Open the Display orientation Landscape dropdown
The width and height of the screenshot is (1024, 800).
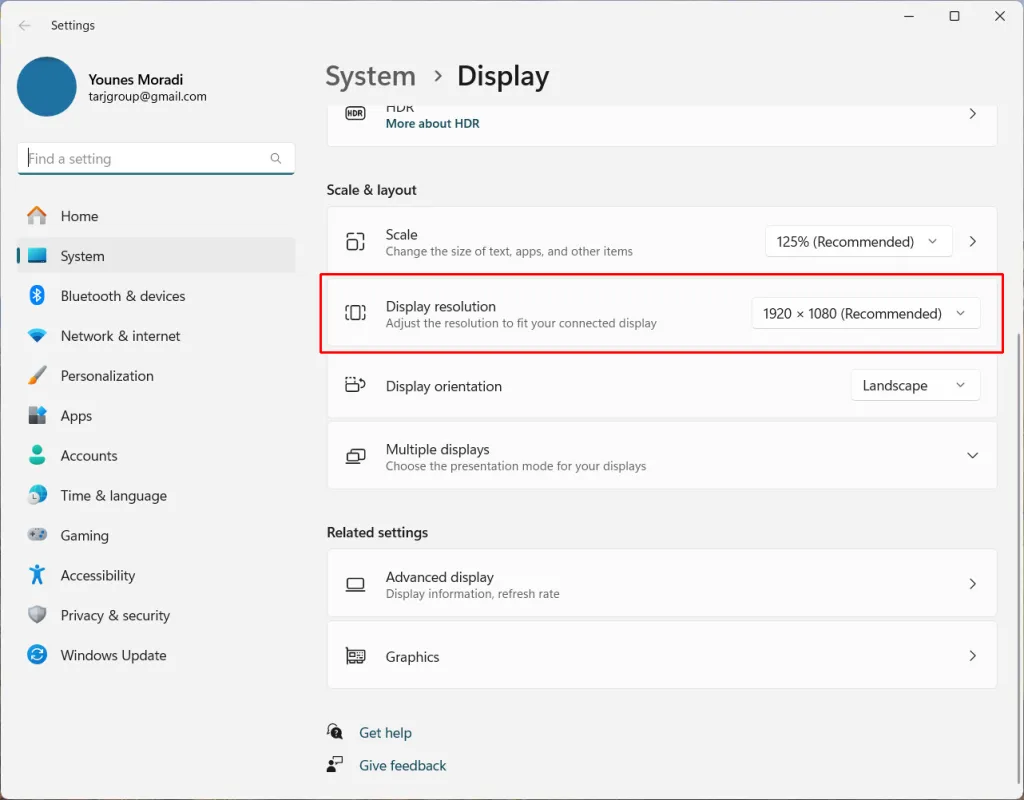(x=914, y=386)
